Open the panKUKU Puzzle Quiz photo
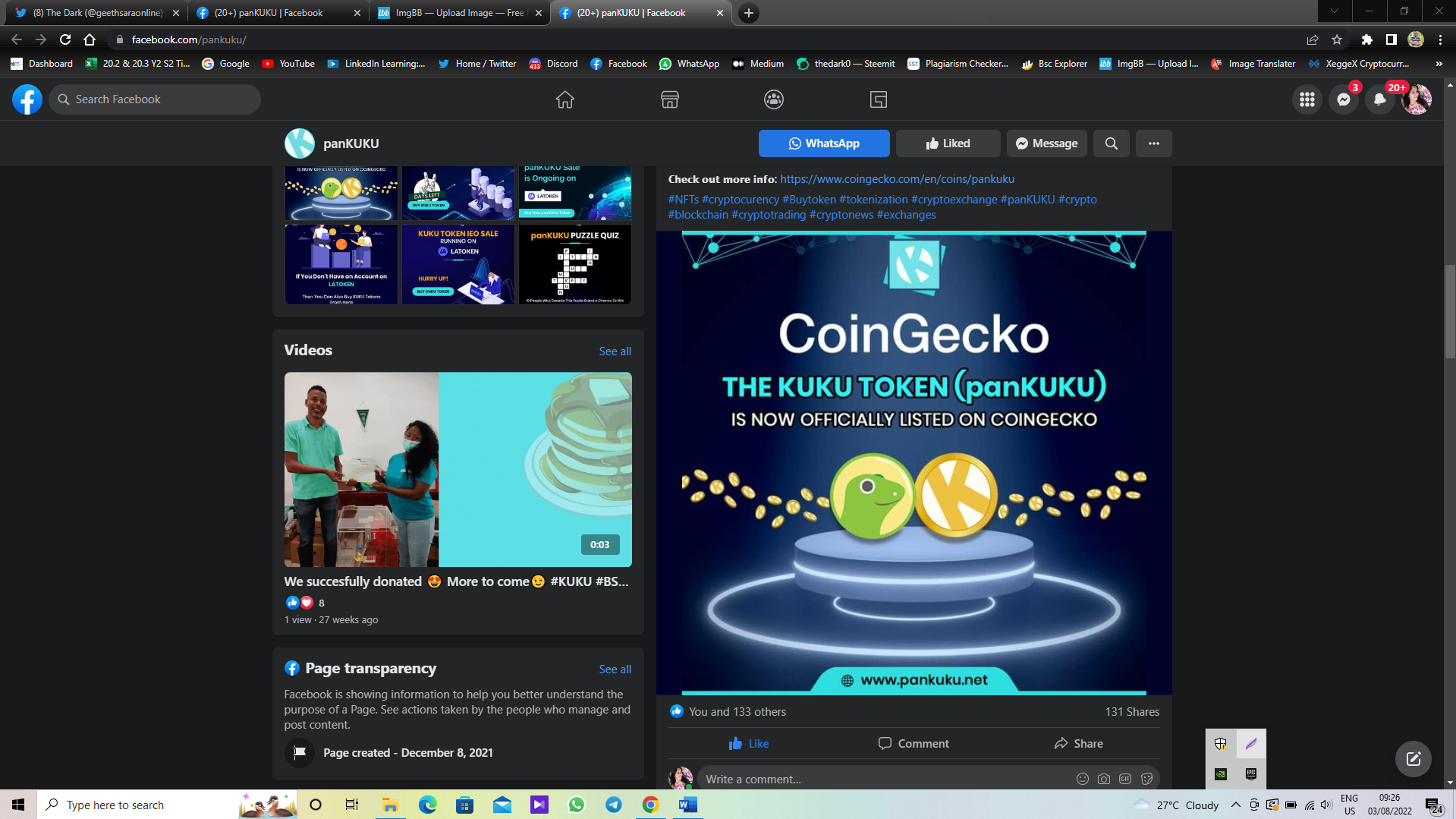The width and height of the screenshot is (1456, 819). pyautogui.click(x=574, y=264)
